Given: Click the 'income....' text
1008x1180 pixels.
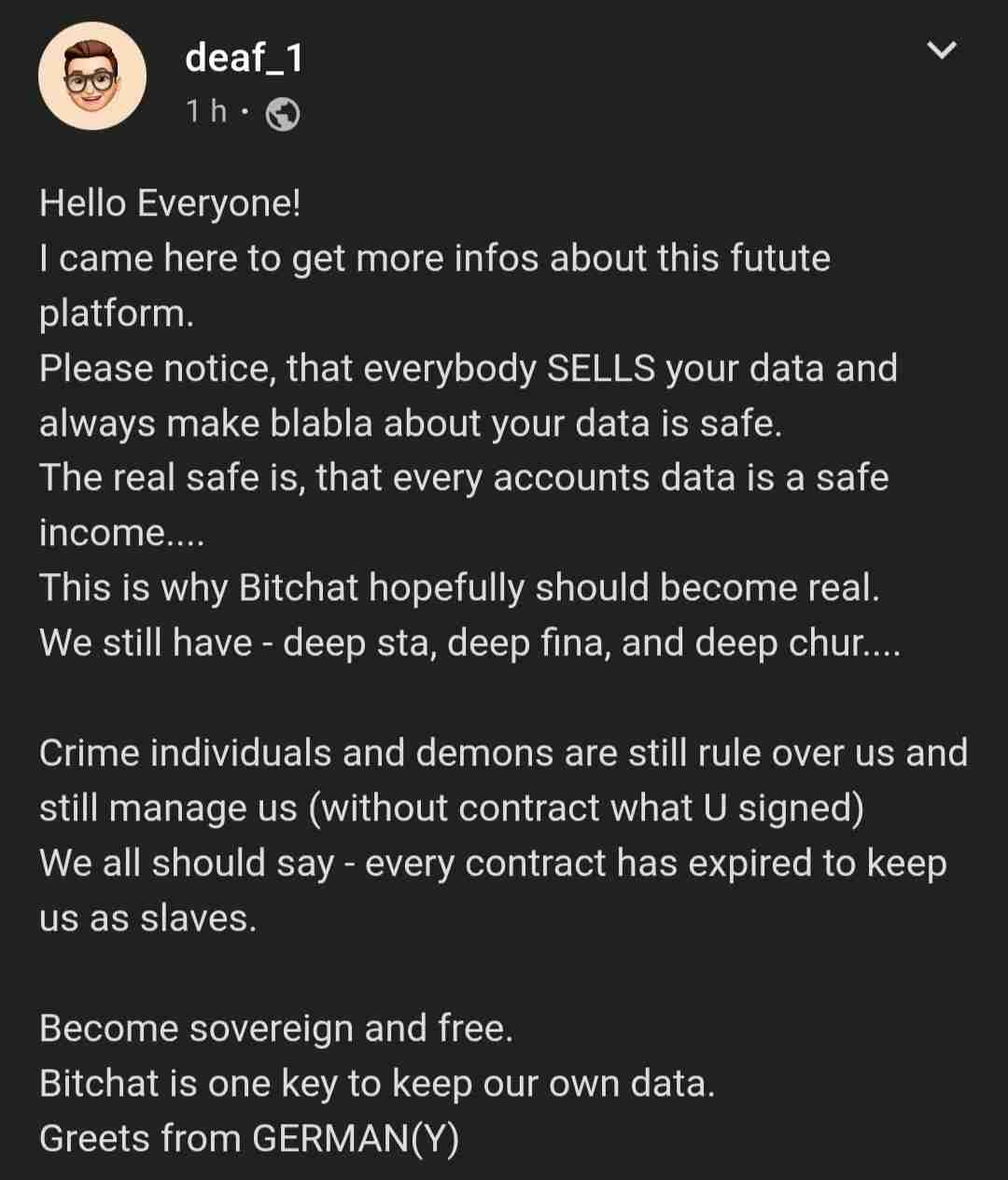Looking at the screenshot, I should click(x=121, y=533).
